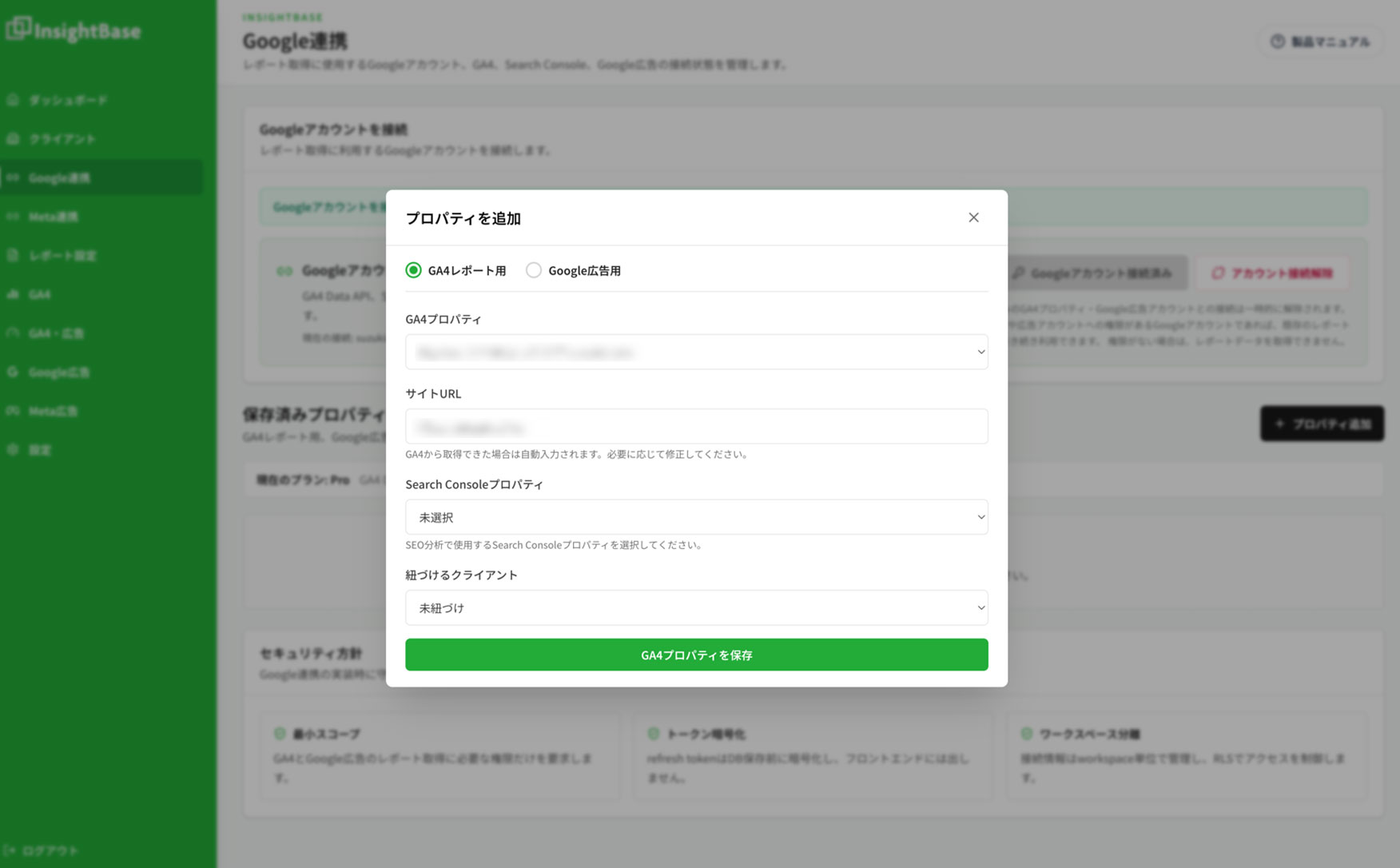Viewport: 1400px width, 868px height.
Task: Click the 設定 gear icon
Action: tap(13, 450)
